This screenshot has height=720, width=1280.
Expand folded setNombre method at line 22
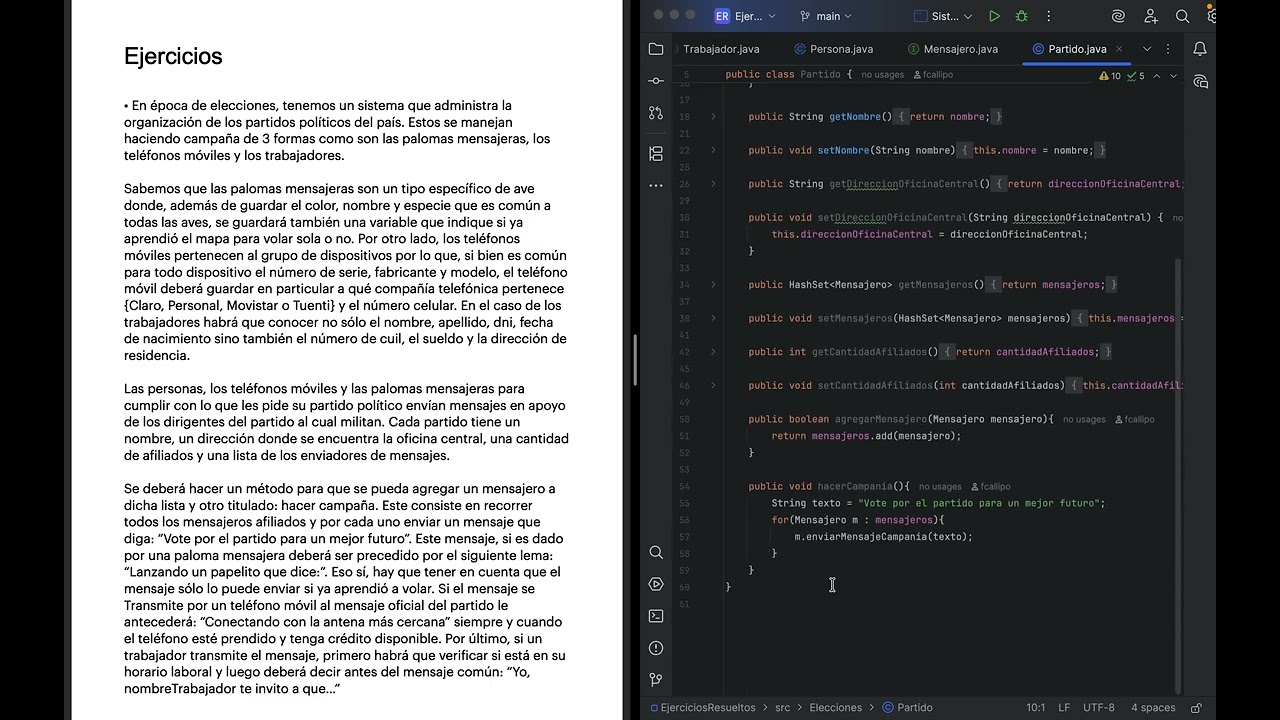pos(713,150)
